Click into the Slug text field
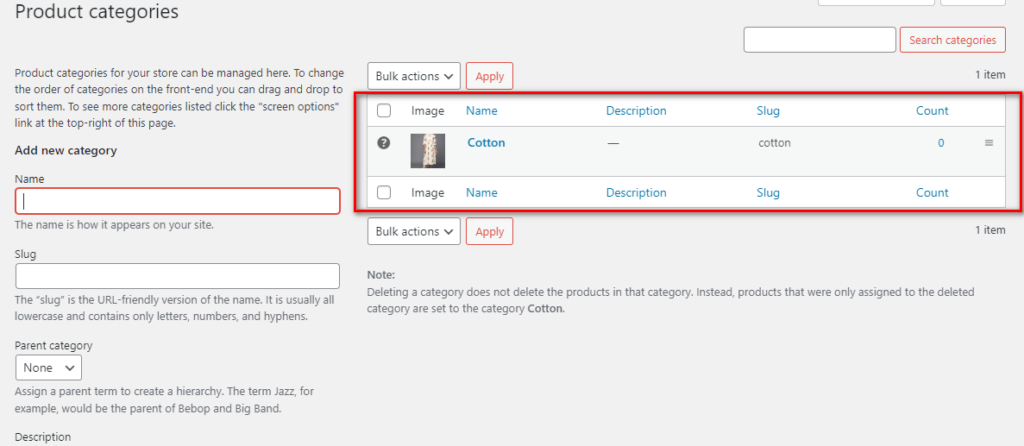 click(178, 276)
